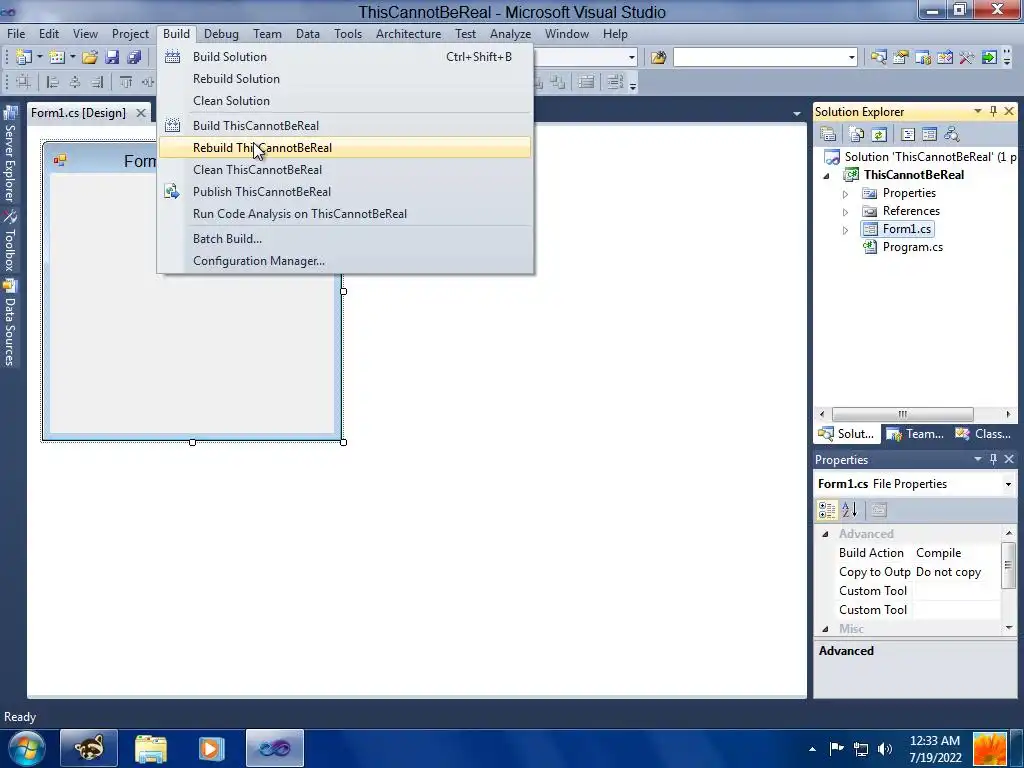1024x768 pixels.
Task: Click the Align Rights layout icon
Action: [x=97, y=82]
